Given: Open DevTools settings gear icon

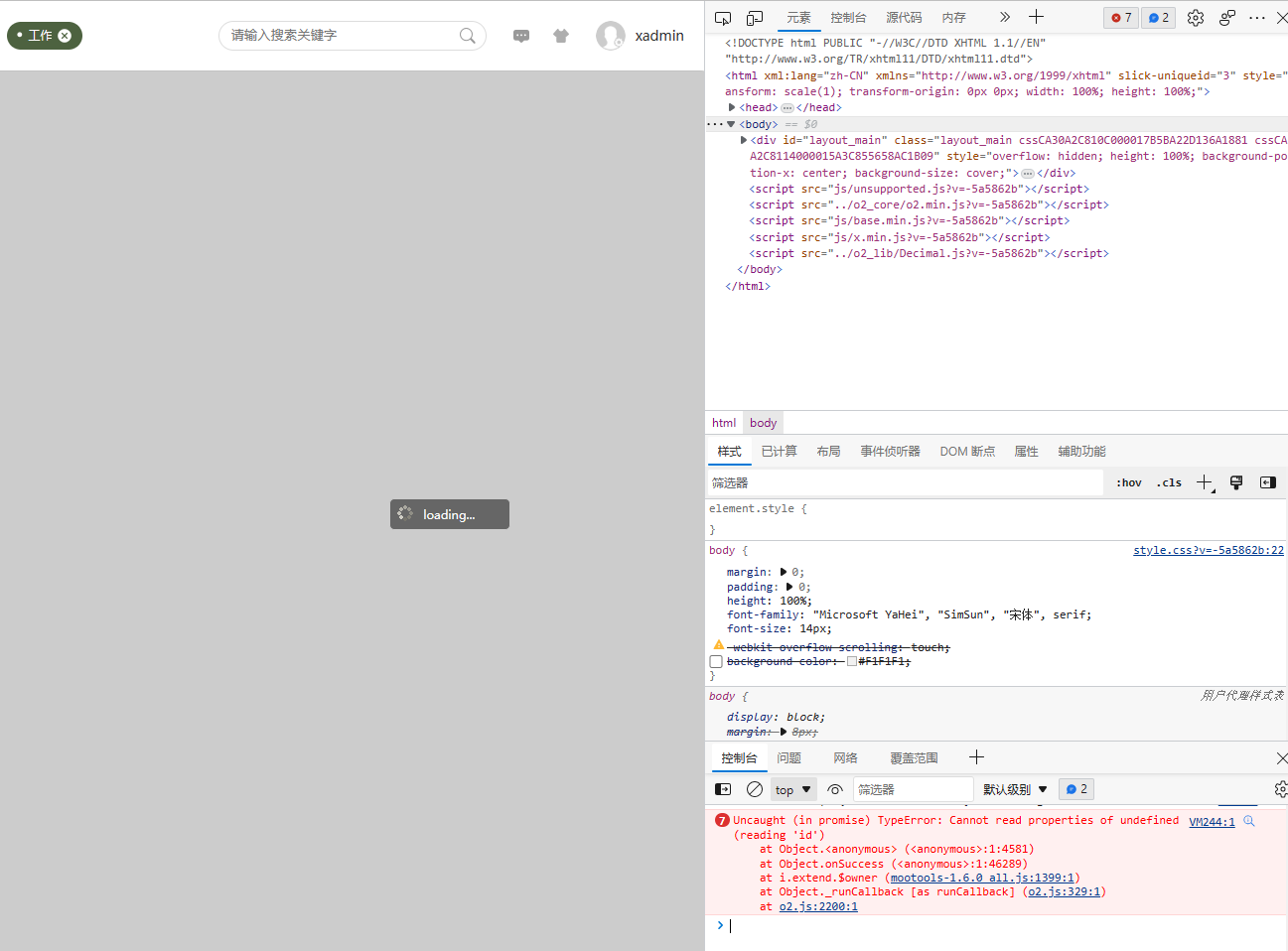Looking at the screenshot, I should (1196, 18).
